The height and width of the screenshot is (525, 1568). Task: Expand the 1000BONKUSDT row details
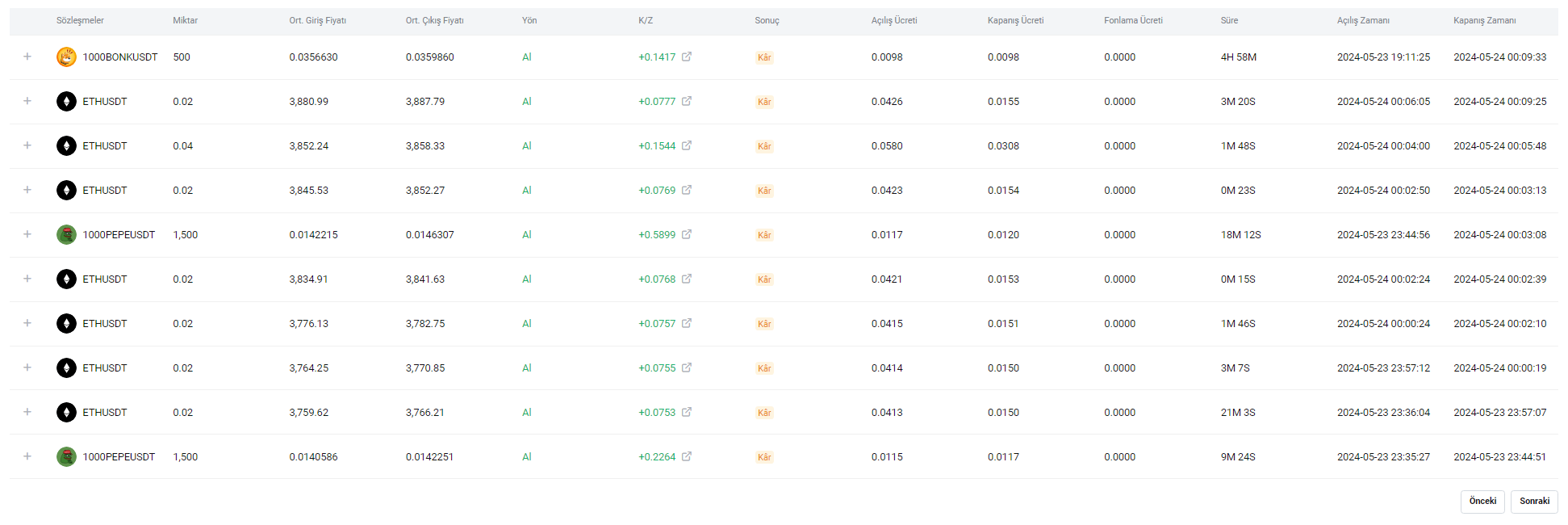[x=27, y=57]
